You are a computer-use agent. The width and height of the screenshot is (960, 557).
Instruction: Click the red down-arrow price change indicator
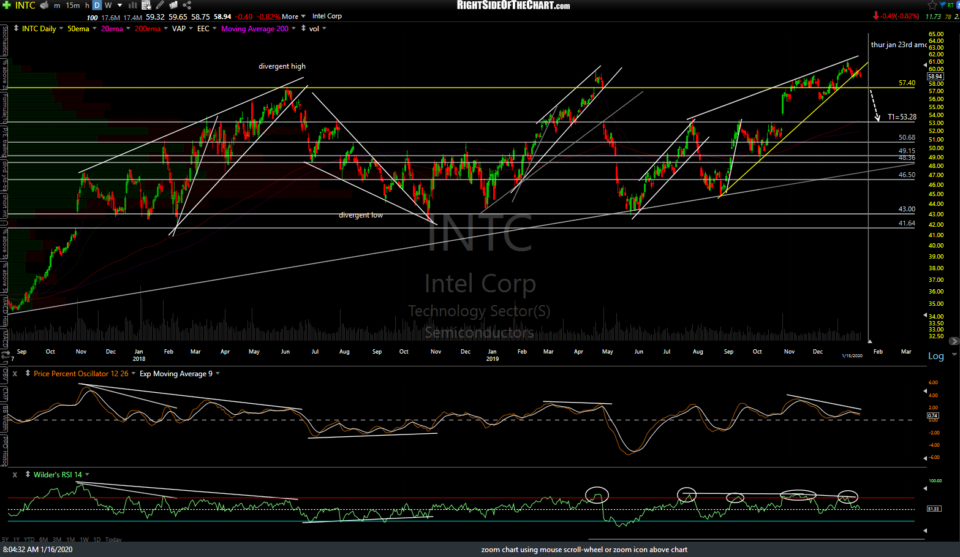click(x=876, y=17)
